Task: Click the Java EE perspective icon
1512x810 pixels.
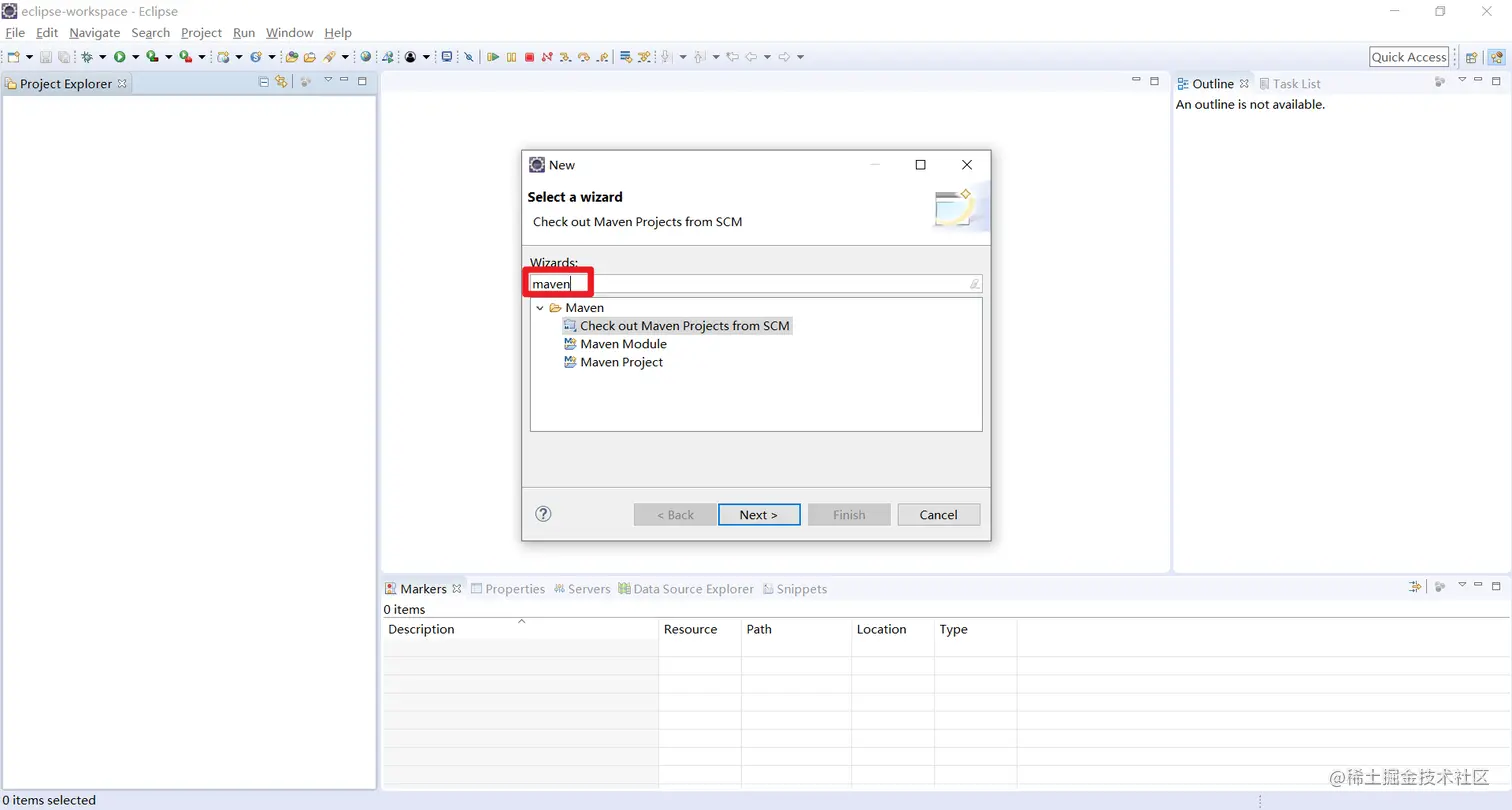Action: [x=1496, y=57]
